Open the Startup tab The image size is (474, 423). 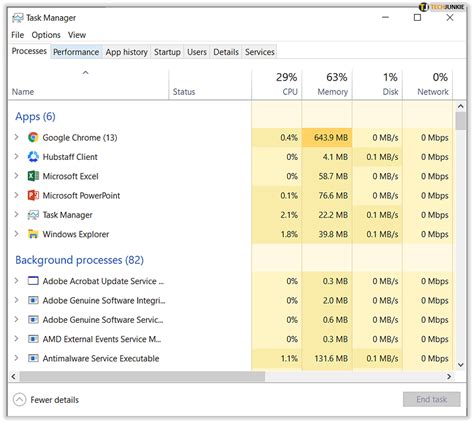point(167,52)
